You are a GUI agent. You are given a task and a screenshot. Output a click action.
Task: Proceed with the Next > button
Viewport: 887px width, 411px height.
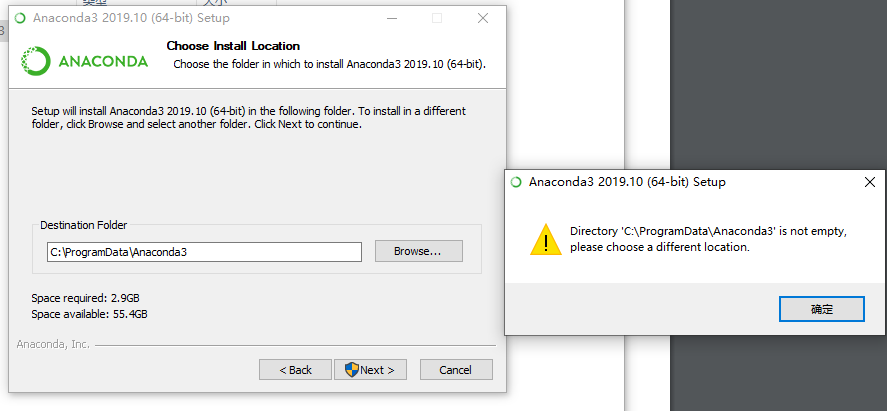coord(370,370)
